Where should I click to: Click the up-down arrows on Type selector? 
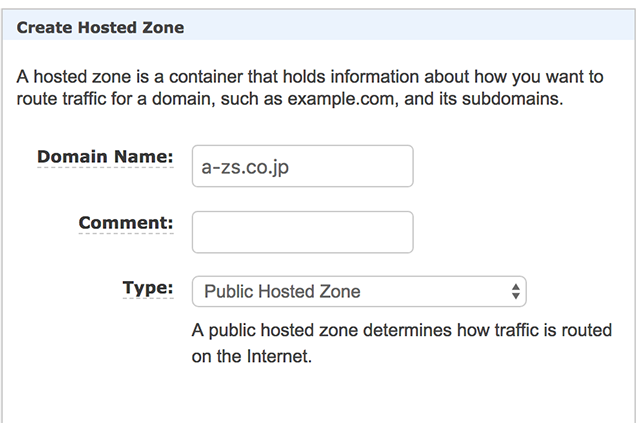pos(515,292)
